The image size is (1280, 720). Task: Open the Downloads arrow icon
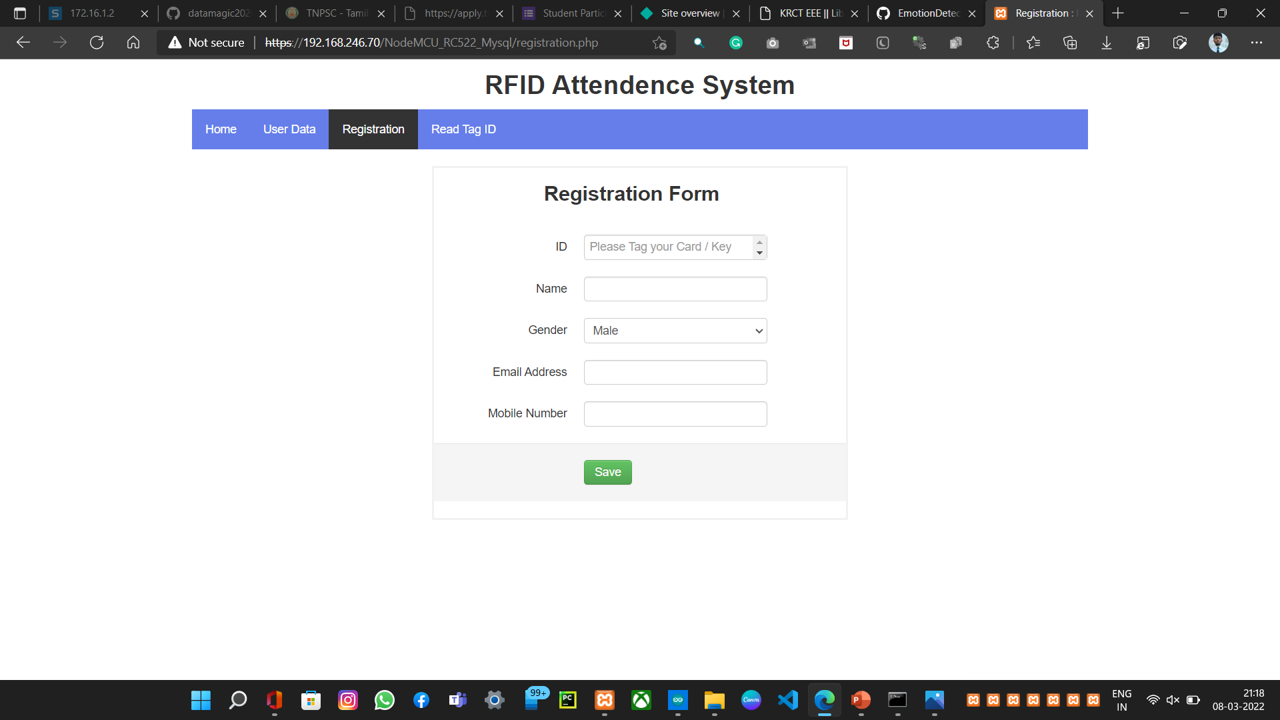coord(1107,43)
